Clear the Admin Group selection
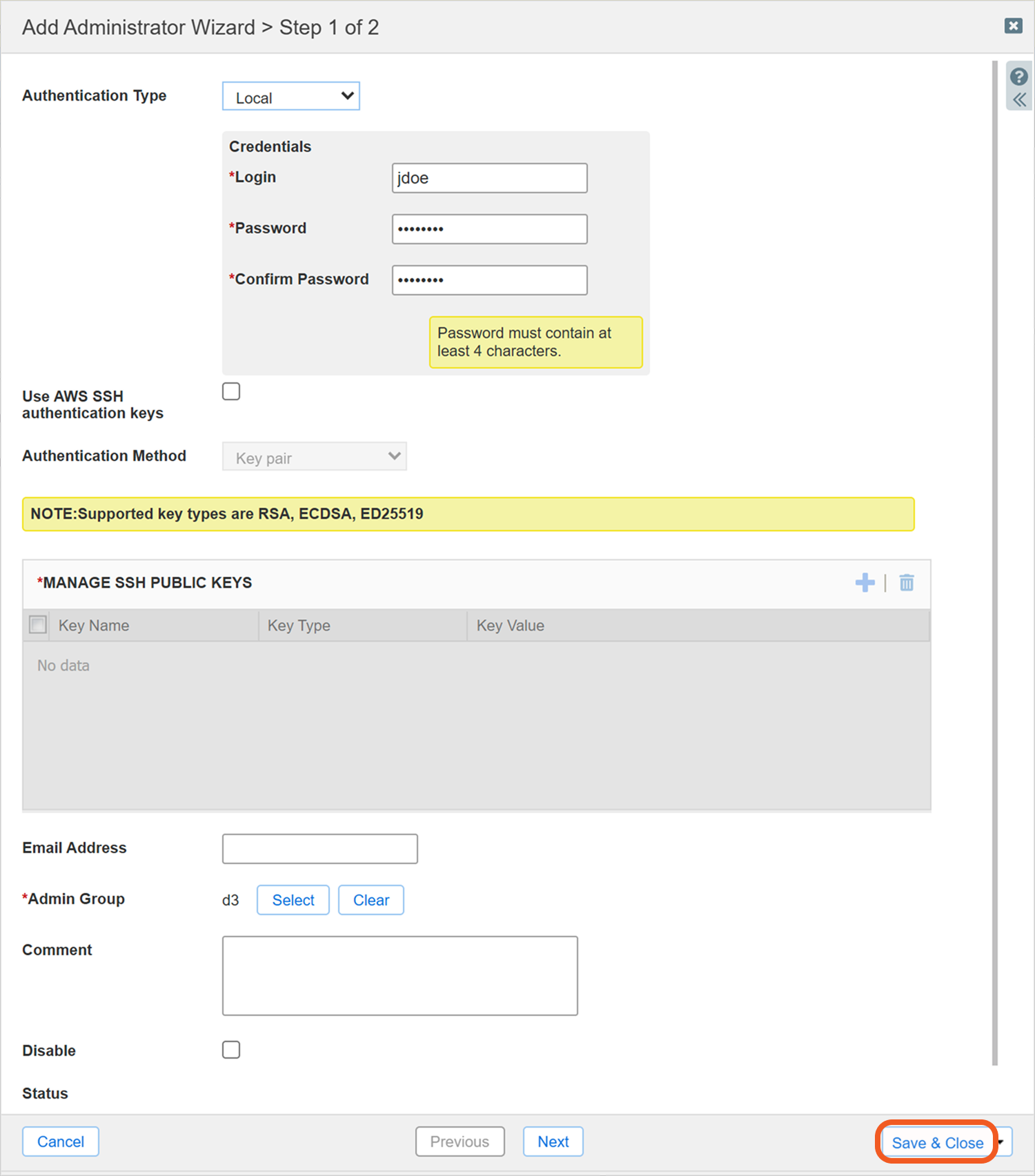Image resolution: width=1035 pixels, height=1176 pixels. click(371, 900)
